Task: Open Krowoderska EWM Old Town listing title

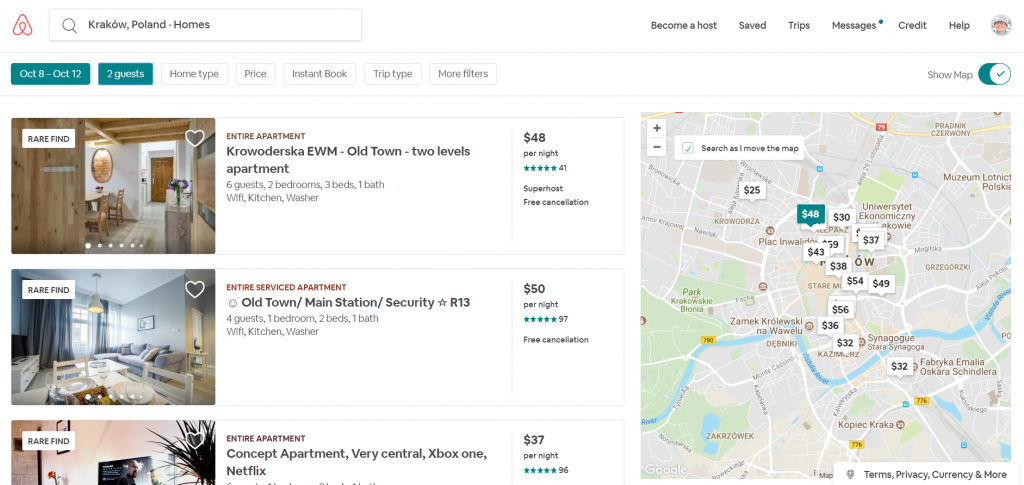Action: point(348,160)
